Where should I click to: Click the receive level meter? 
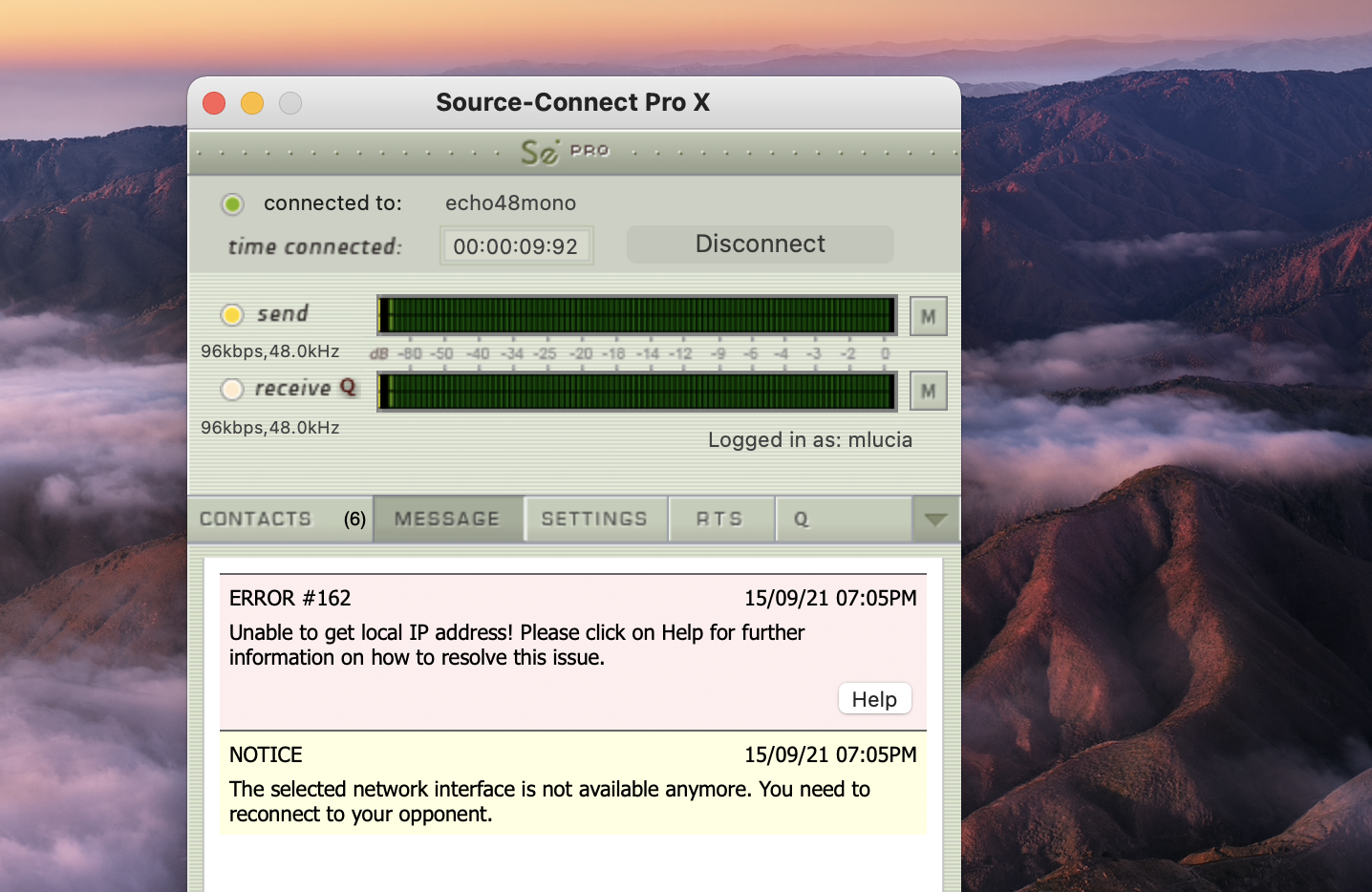637,392
